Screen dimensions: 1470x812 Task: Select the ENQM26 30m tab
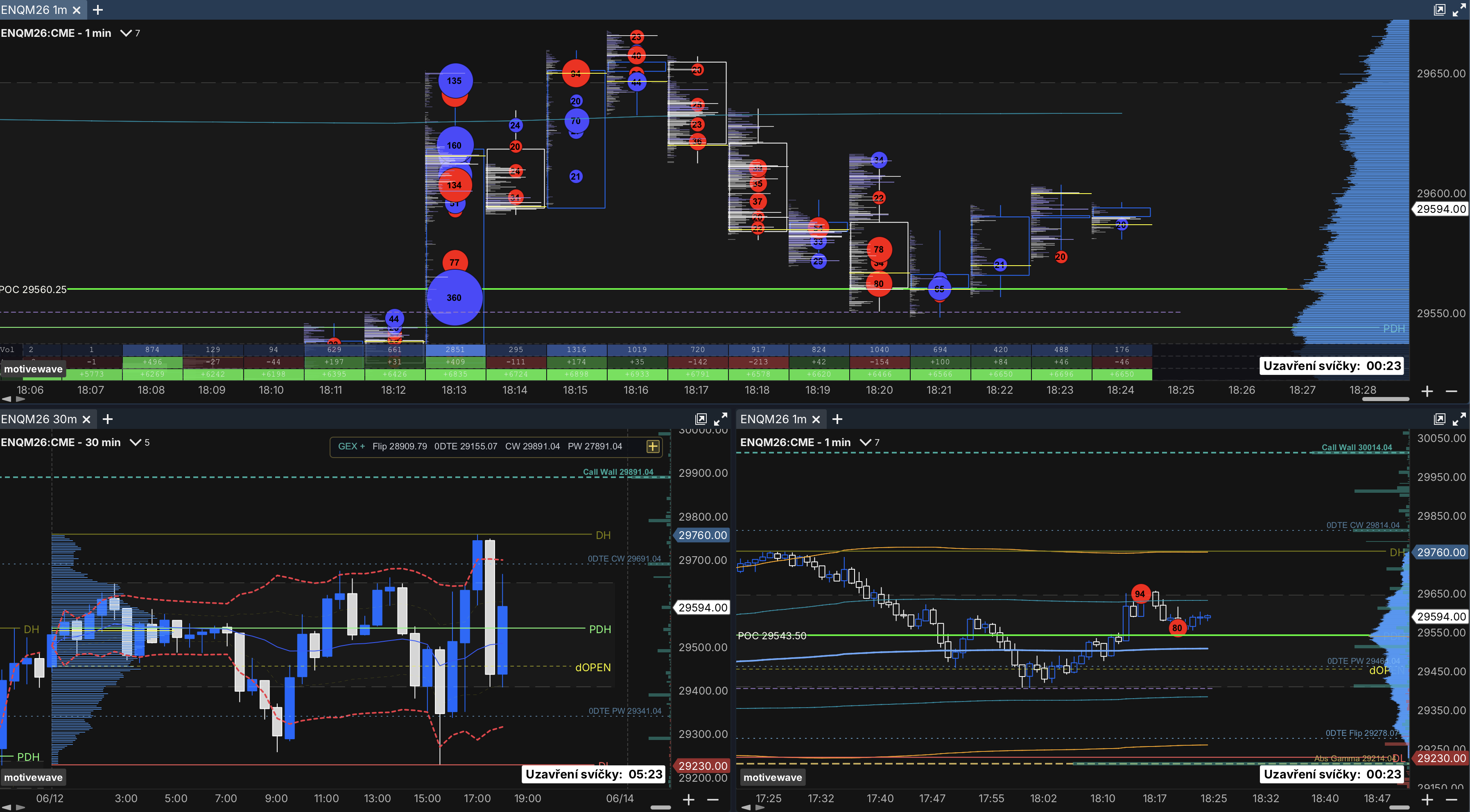[x=39, y=419]
